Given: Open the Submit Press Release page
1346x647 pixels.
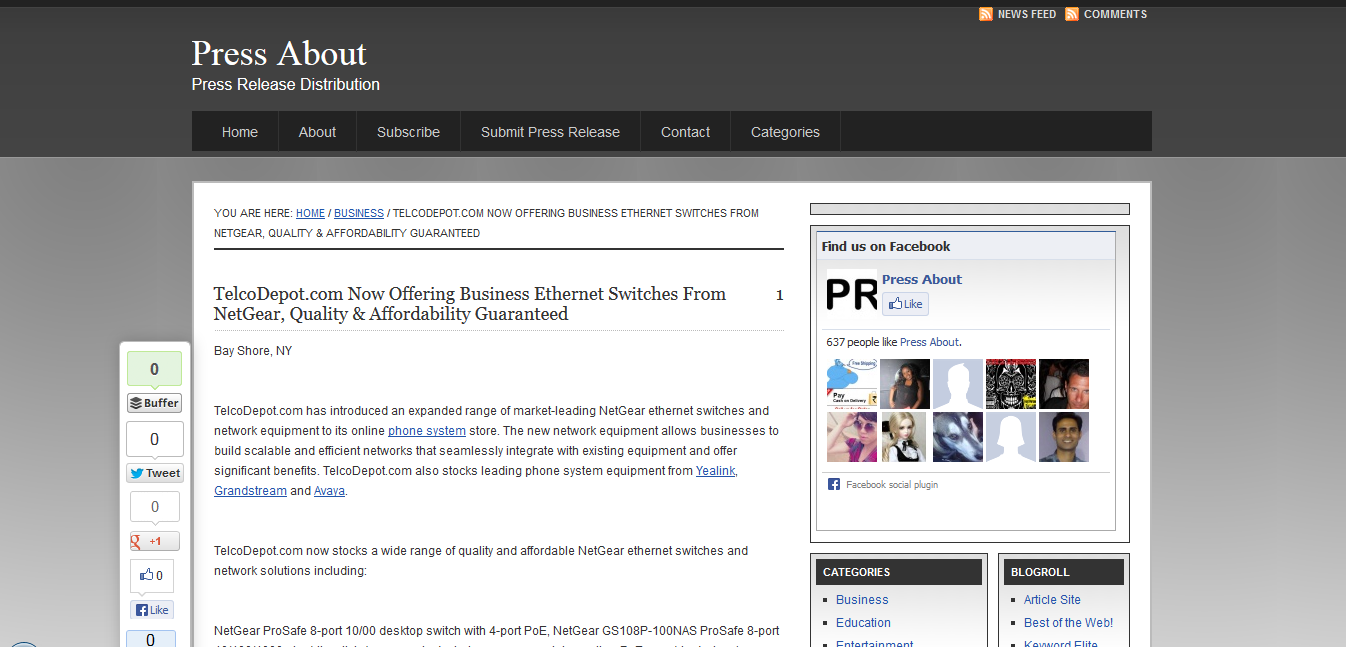Looking at the screenshot, I should coord(550,132).
